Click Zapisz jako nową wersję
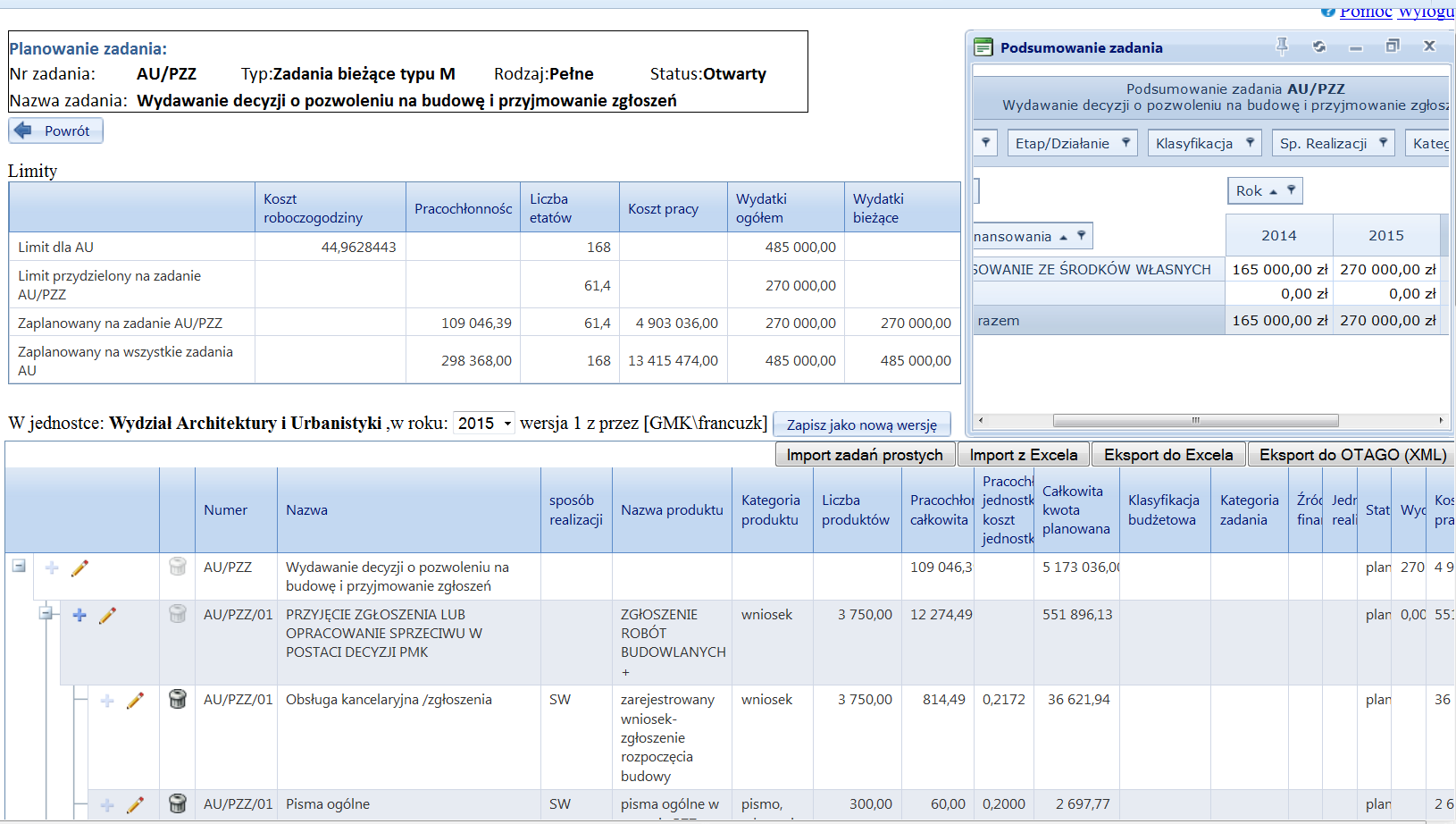This screenshot has height=824, width=1456. coord(861,425)
